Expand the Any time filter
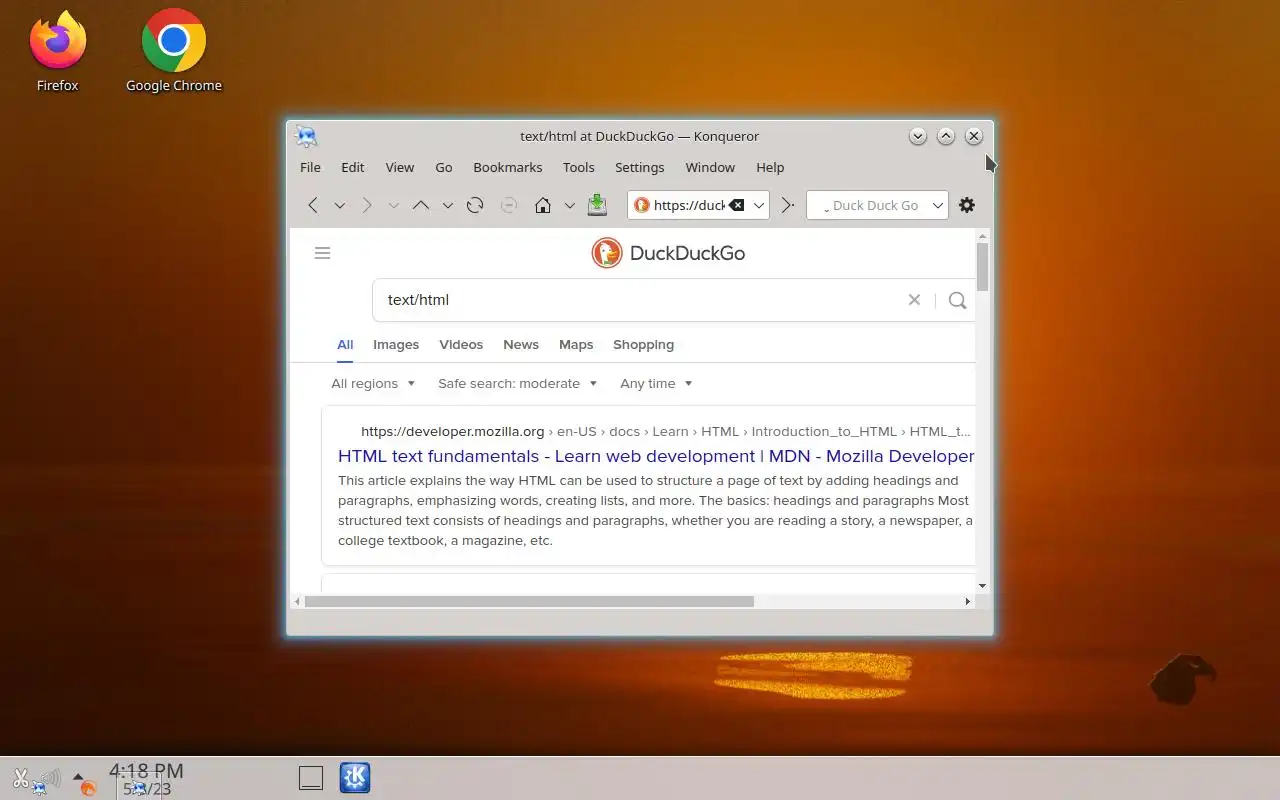The height and width of the screenshot is (800, 1280). (656, 384)
